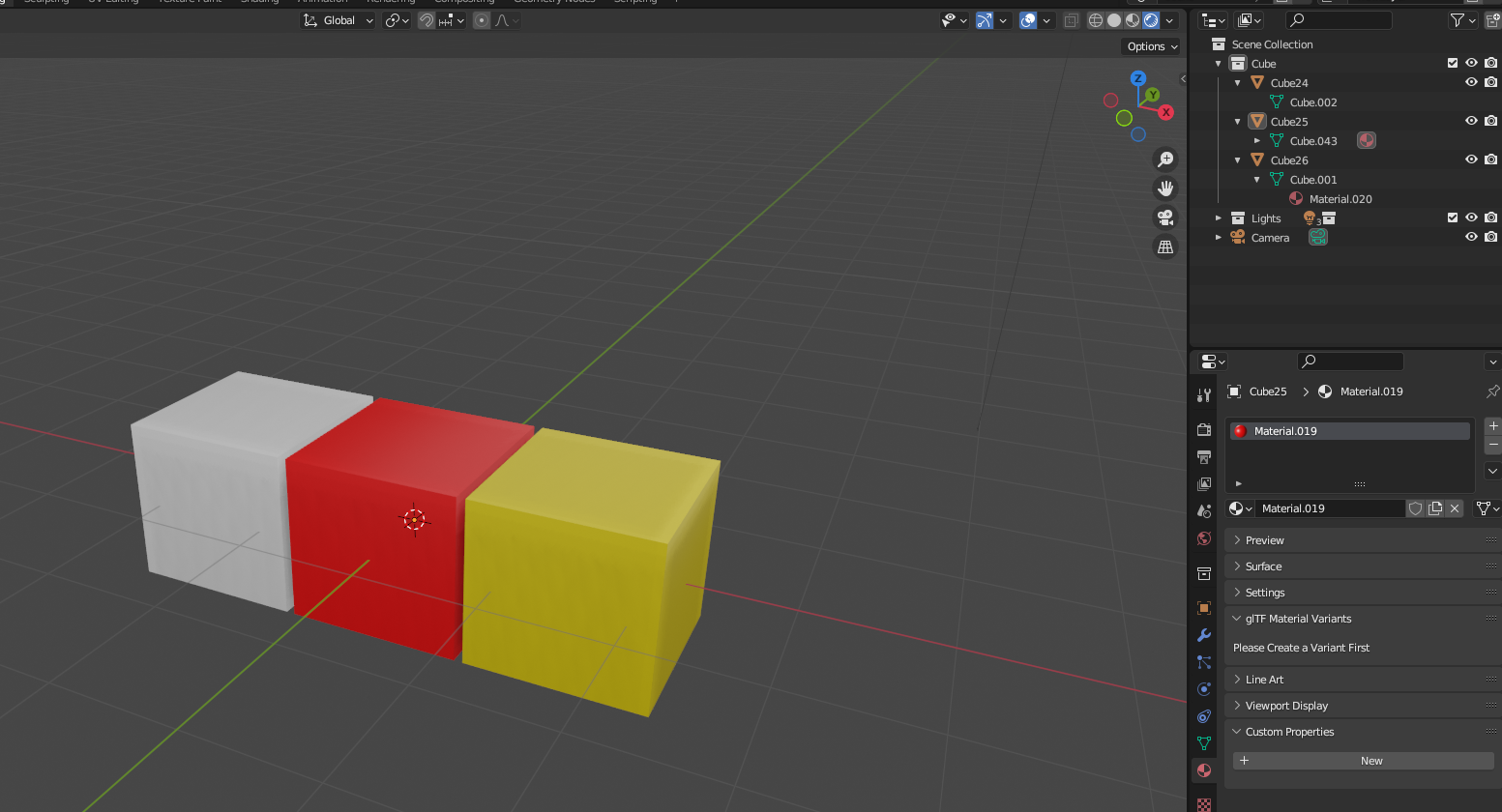Open the Particle properties tab

pyautogui.click(x=1203, y=661)
